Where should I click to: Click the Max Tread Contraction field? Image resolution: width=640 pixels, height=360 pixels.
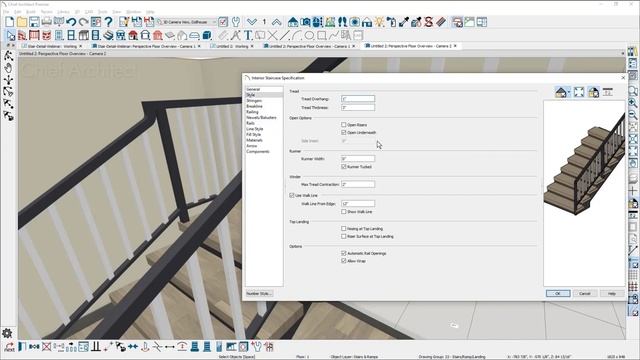[x=358, y=184]
